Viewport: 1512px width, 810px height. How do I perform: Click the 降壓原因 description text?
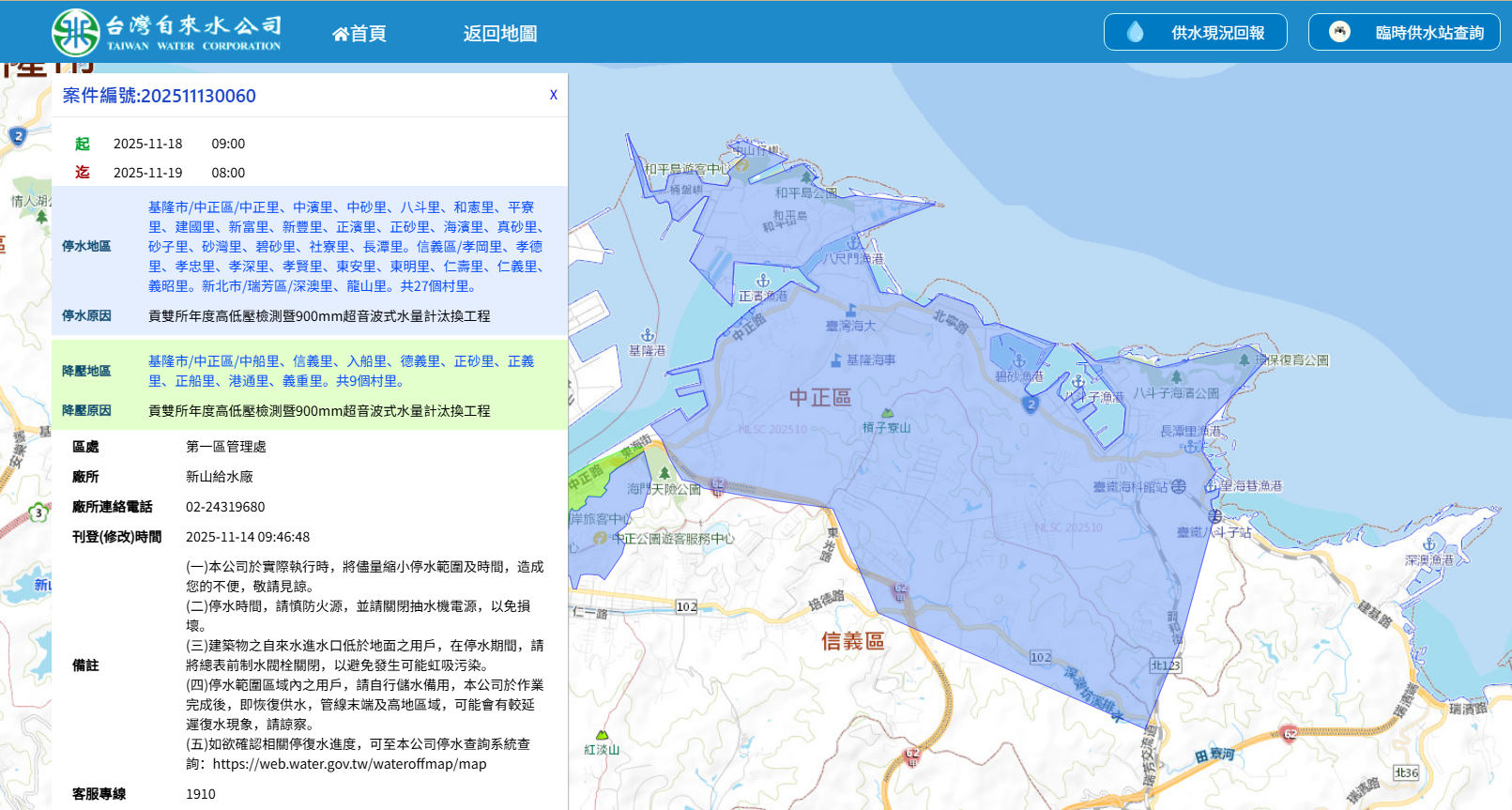click(x=319, y=411)
